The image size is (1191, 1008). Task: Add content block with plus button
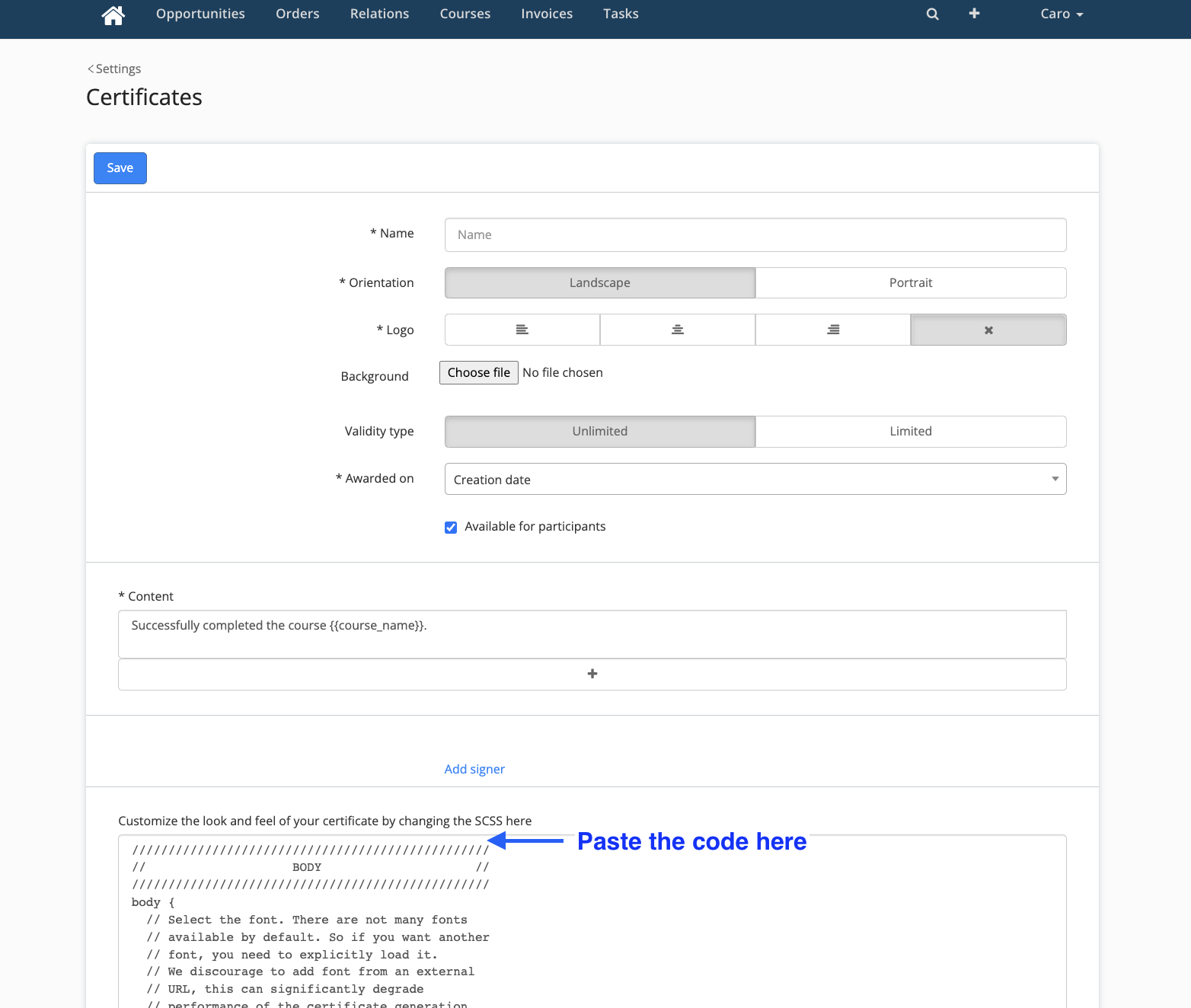(592, 675)
